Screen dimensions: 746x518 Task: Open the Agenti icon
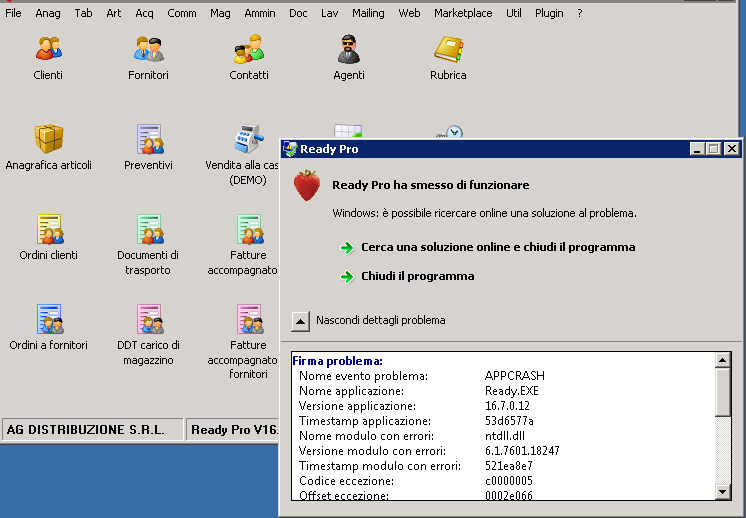349,49
